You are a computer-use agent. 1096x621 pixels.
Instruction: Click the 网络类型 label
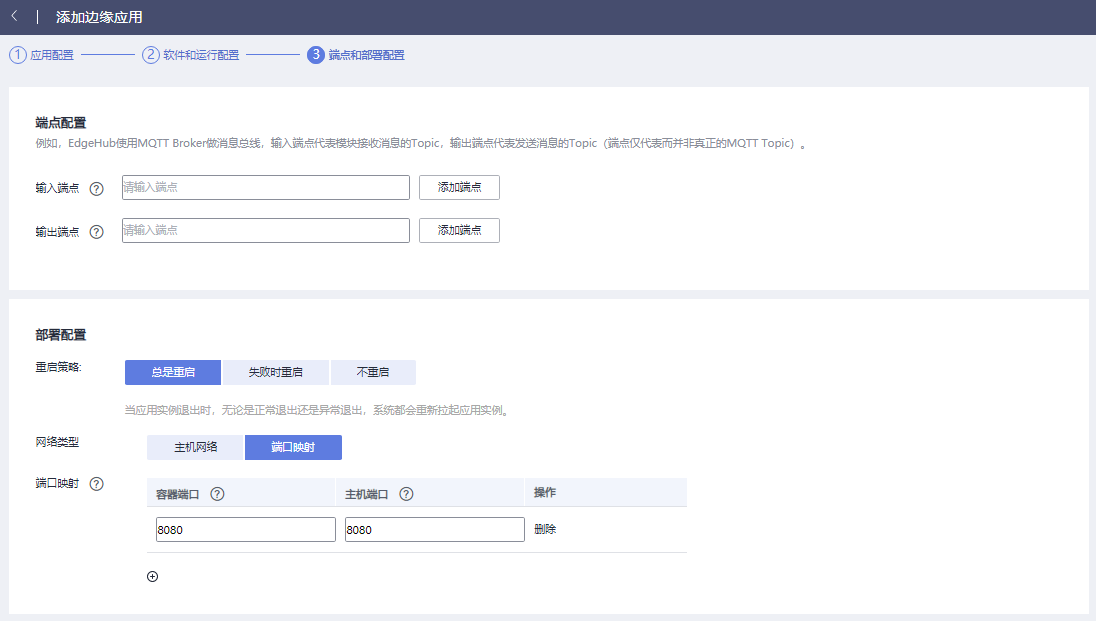(57, 442)
